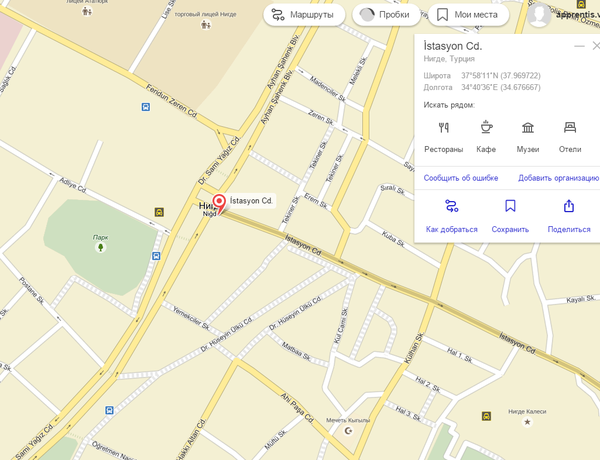Viewport: 600px width, 460px height.
Task: Click the bus stop icon near Парк
Action: tap(156, 256)
